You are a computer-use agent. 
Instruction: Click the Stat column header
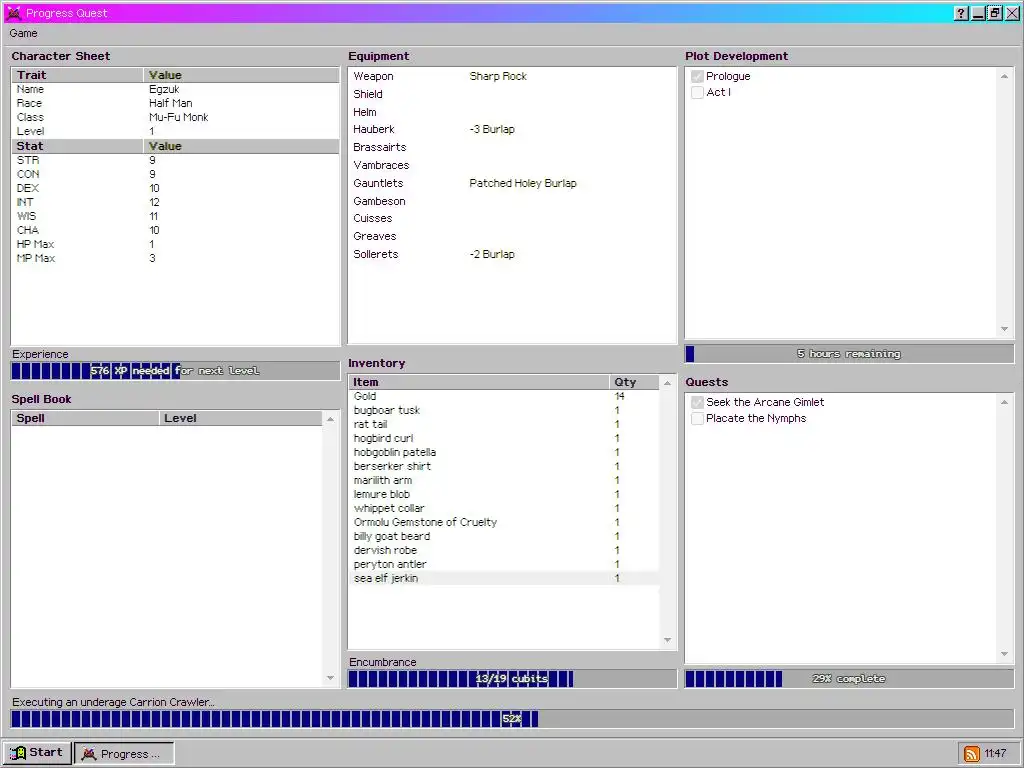pyautogui.click(x=77, y=146)
